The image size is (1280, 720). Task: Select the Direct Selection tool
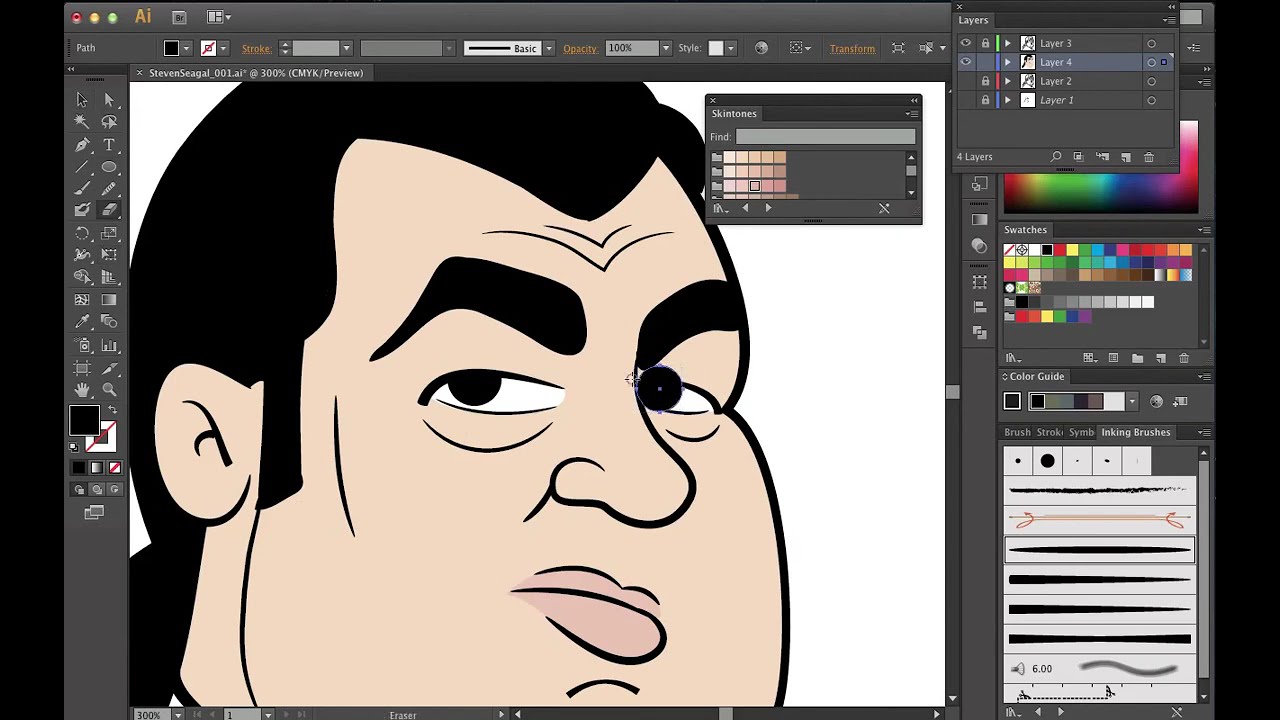pyautogui.click(x=109, y=99)
